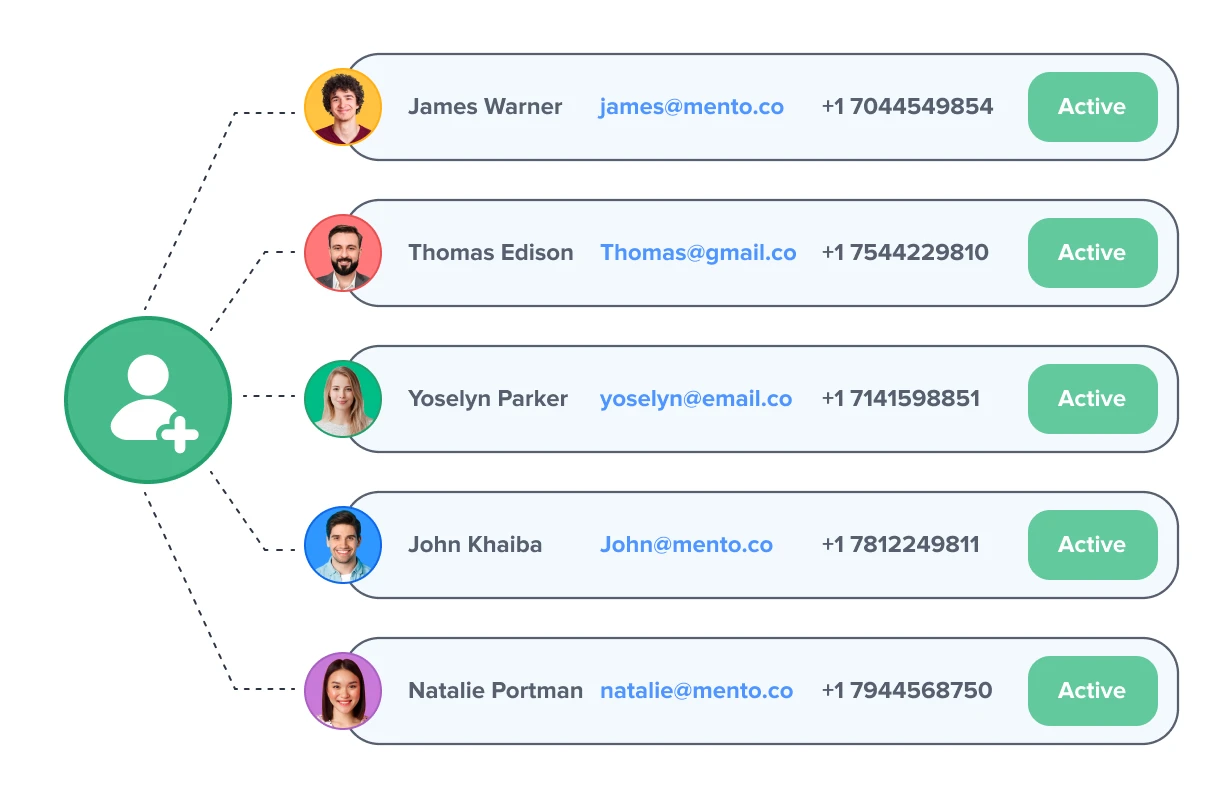Click the Active button for Thomas Edison
1222x800 pixels.
[x=1092, y=253]
